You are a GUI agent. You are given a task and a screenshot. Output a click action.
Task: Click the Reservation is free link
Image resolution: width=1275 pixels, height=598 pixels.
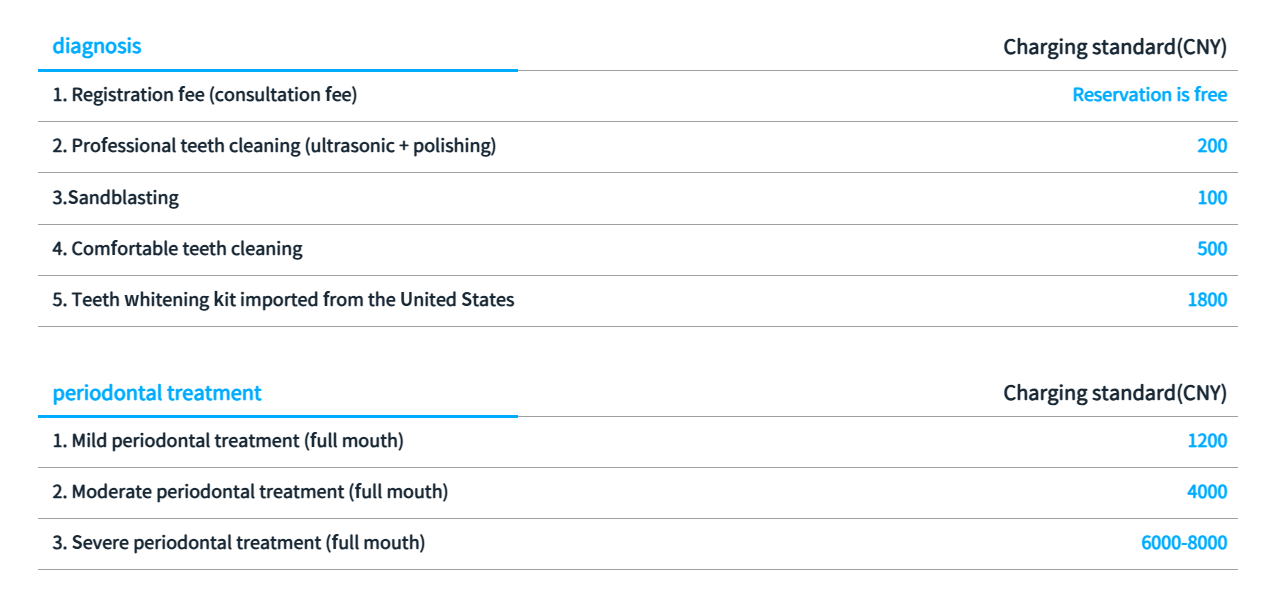(x=1149, y=95)
